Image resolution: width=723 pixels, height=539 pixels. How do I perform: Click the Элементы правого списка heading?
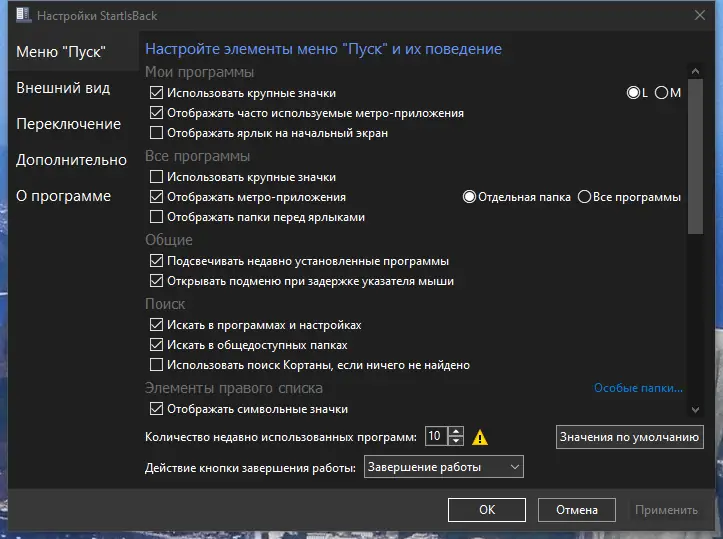(233, 388)
